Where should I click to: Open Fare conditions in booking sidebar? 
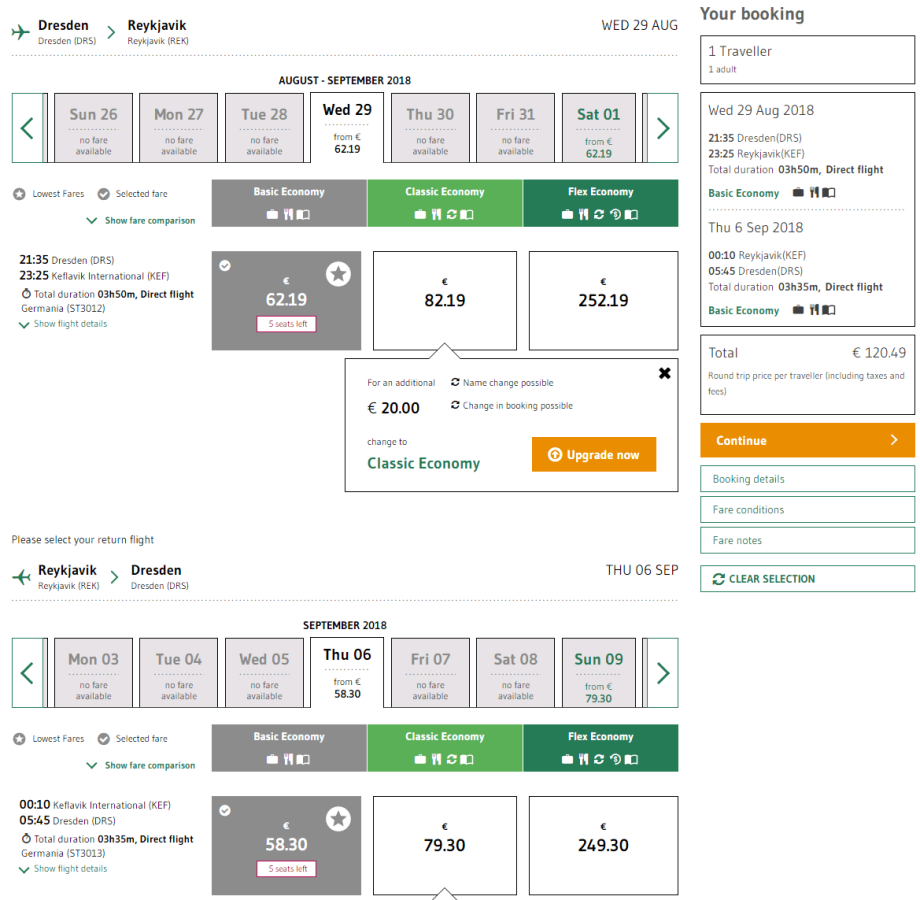click(807, 510)
